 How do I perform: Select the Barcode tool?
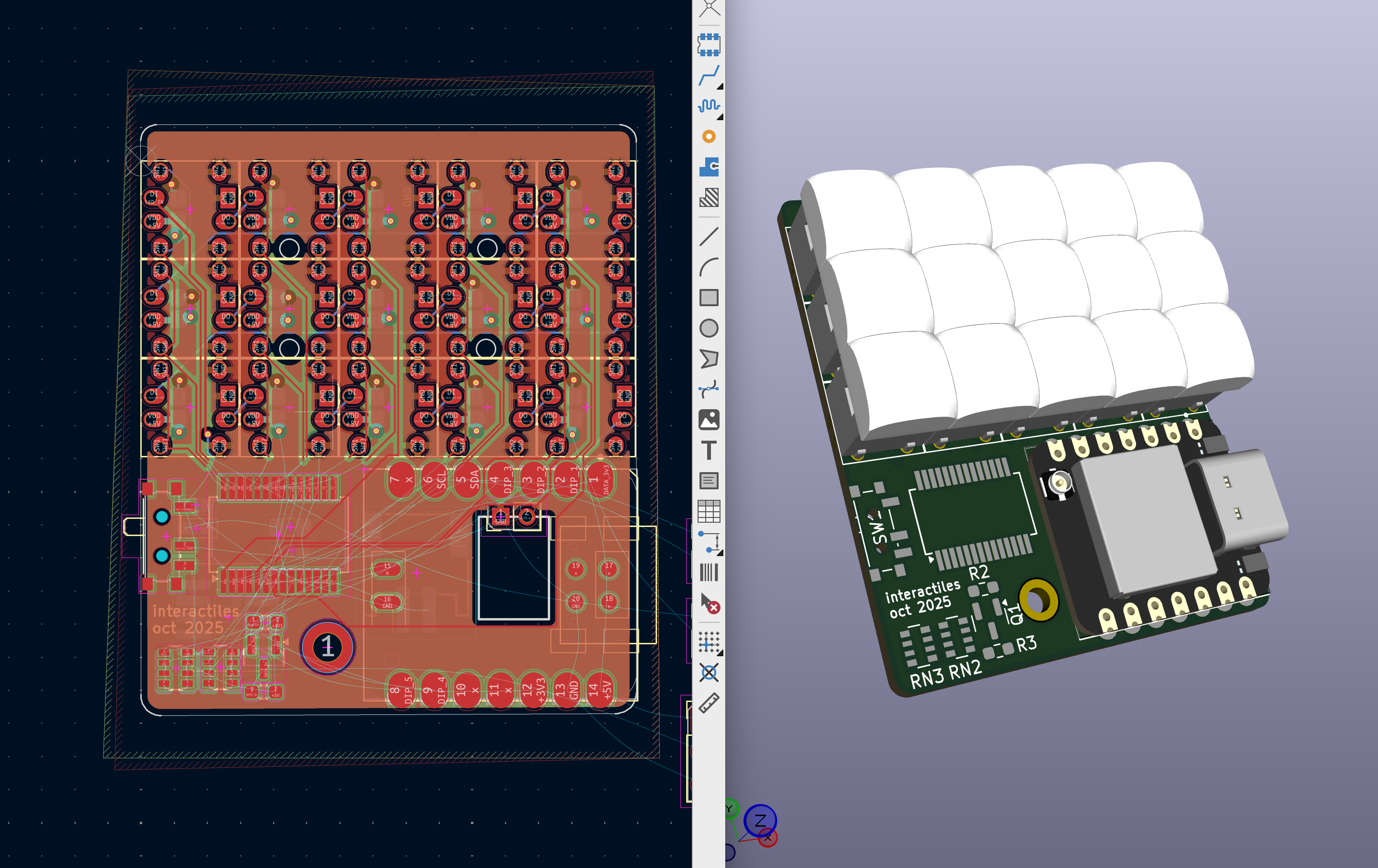pyautogui.click(x=709, y=573)
